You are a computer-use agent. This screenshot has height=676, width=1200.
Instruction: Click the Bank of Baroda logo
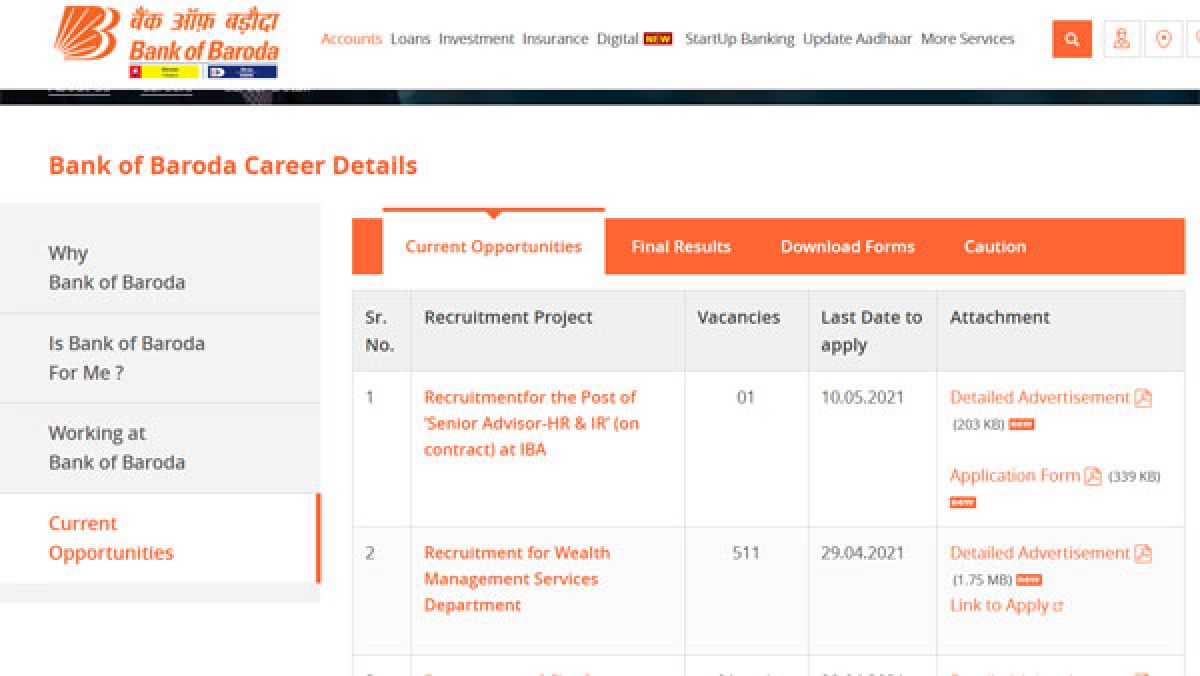(166, 40)
